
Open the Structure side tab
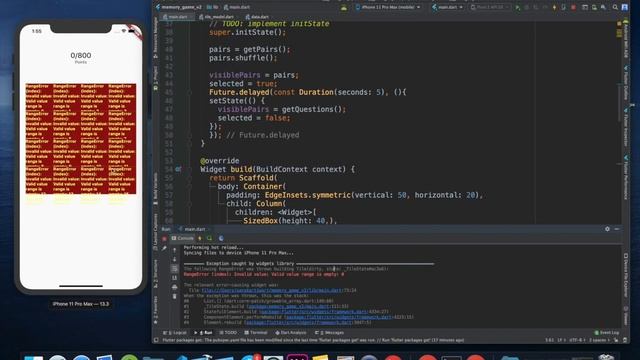click(156, 273)
